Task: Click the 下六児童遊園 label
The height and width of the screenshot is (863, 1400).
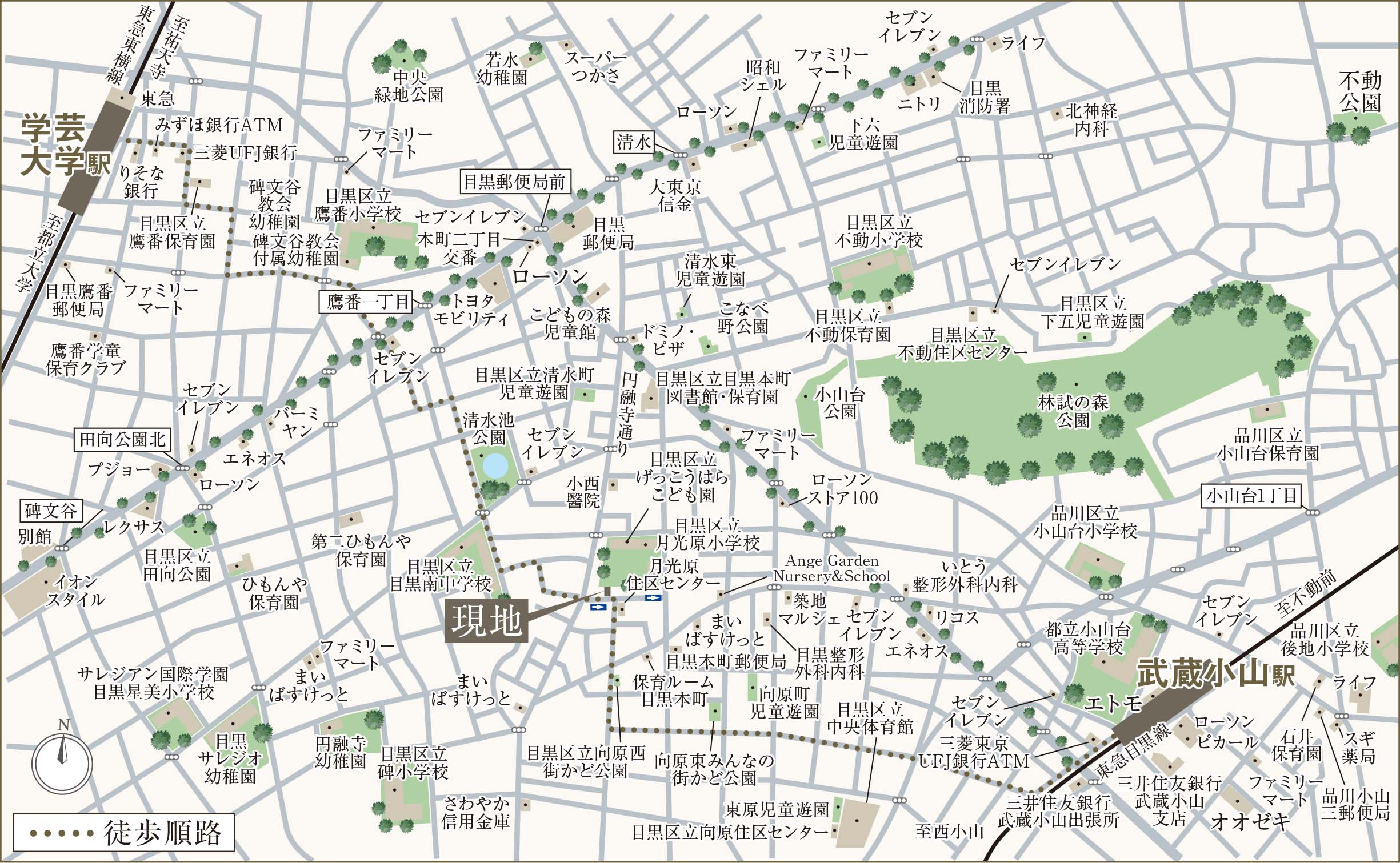Action: 863,134
